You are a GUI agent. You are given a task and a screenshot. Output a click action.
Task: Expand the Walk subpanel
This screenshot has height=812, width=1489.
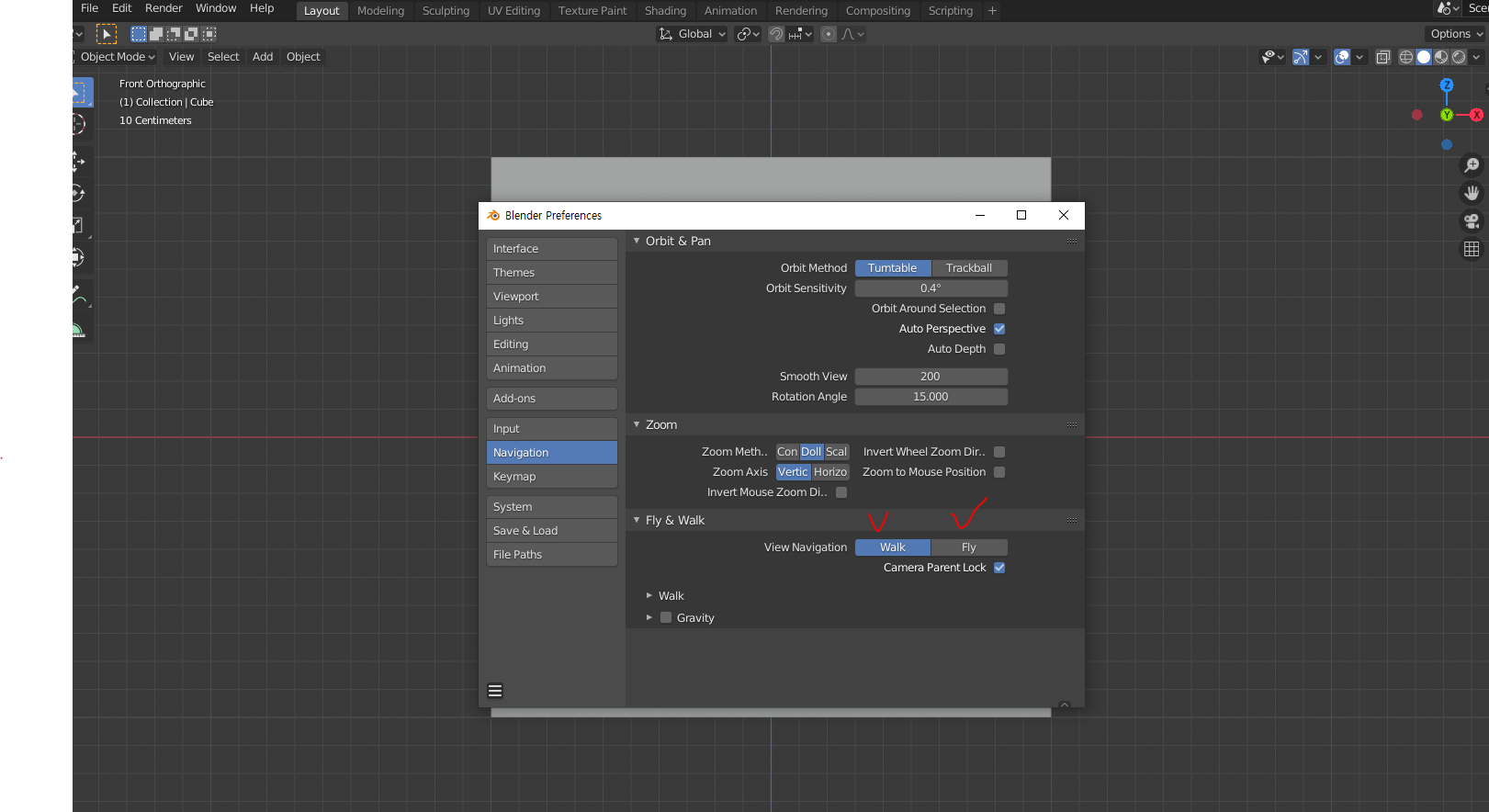click(x=649, y=595)
